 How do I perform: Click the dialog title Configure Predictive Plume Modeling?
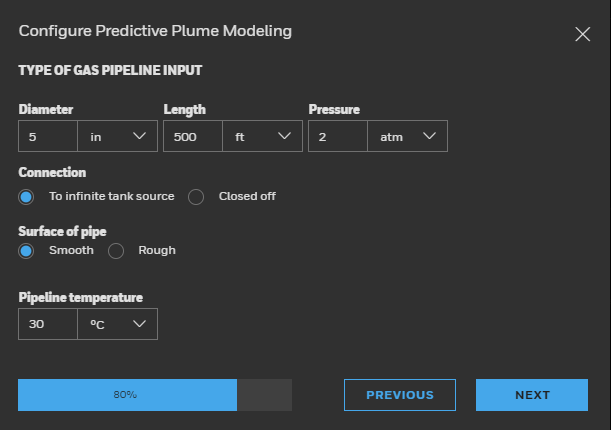[x=155, y=31]
